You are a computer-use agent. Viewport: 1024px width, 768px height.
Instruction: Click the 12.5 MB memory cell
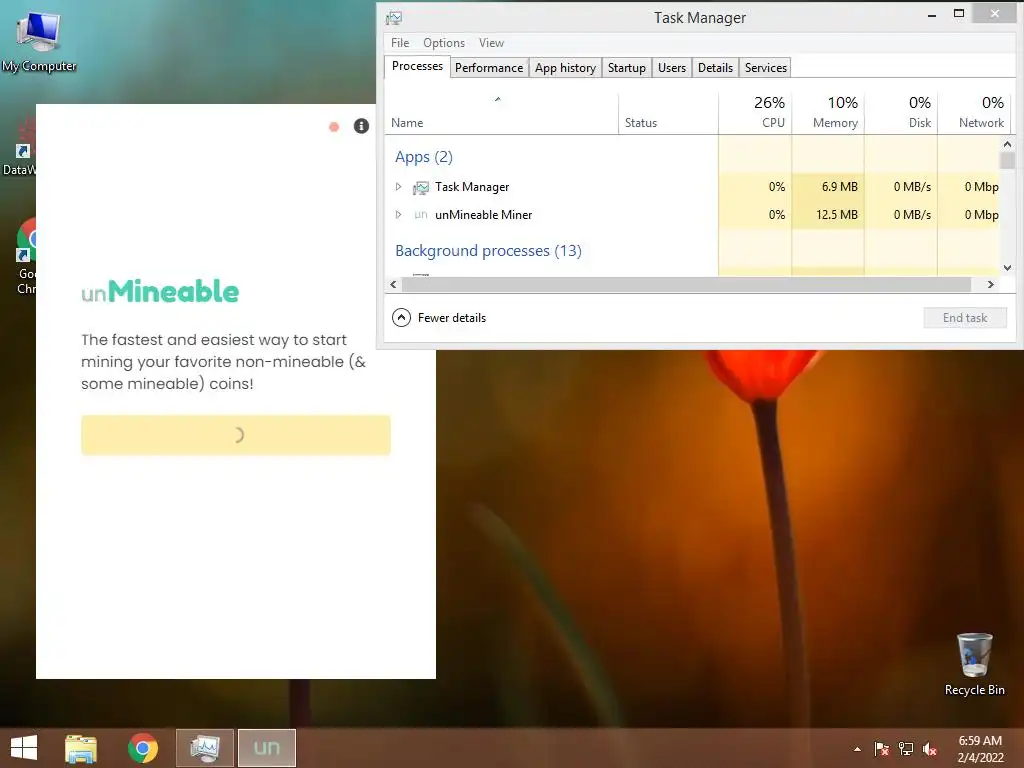point(828,215)
